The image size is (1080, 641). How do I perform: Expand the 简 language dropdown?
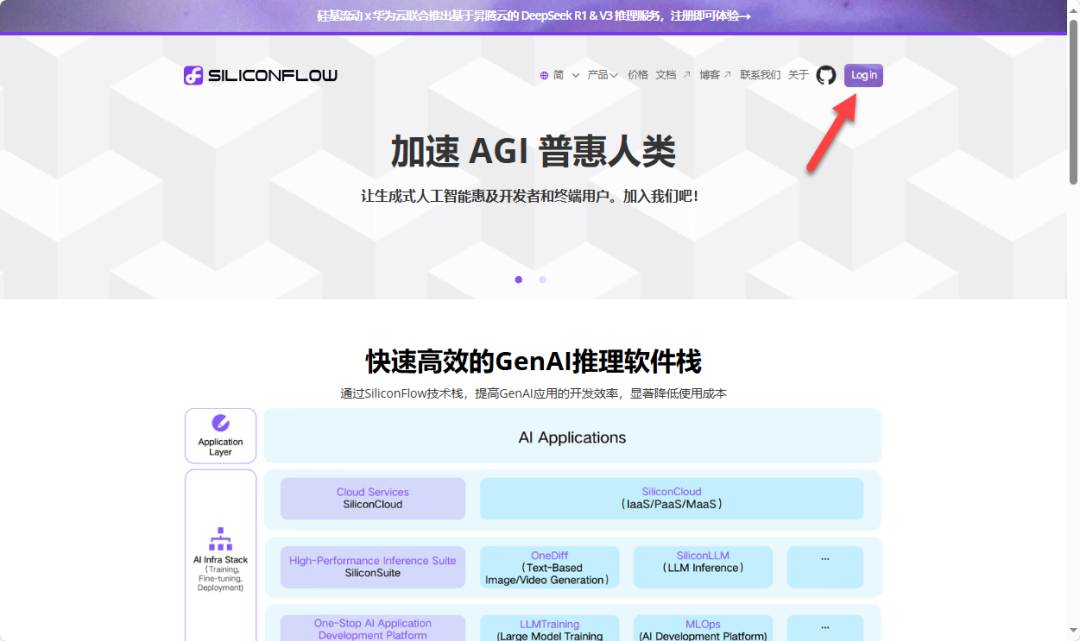(x=566, y=75)
